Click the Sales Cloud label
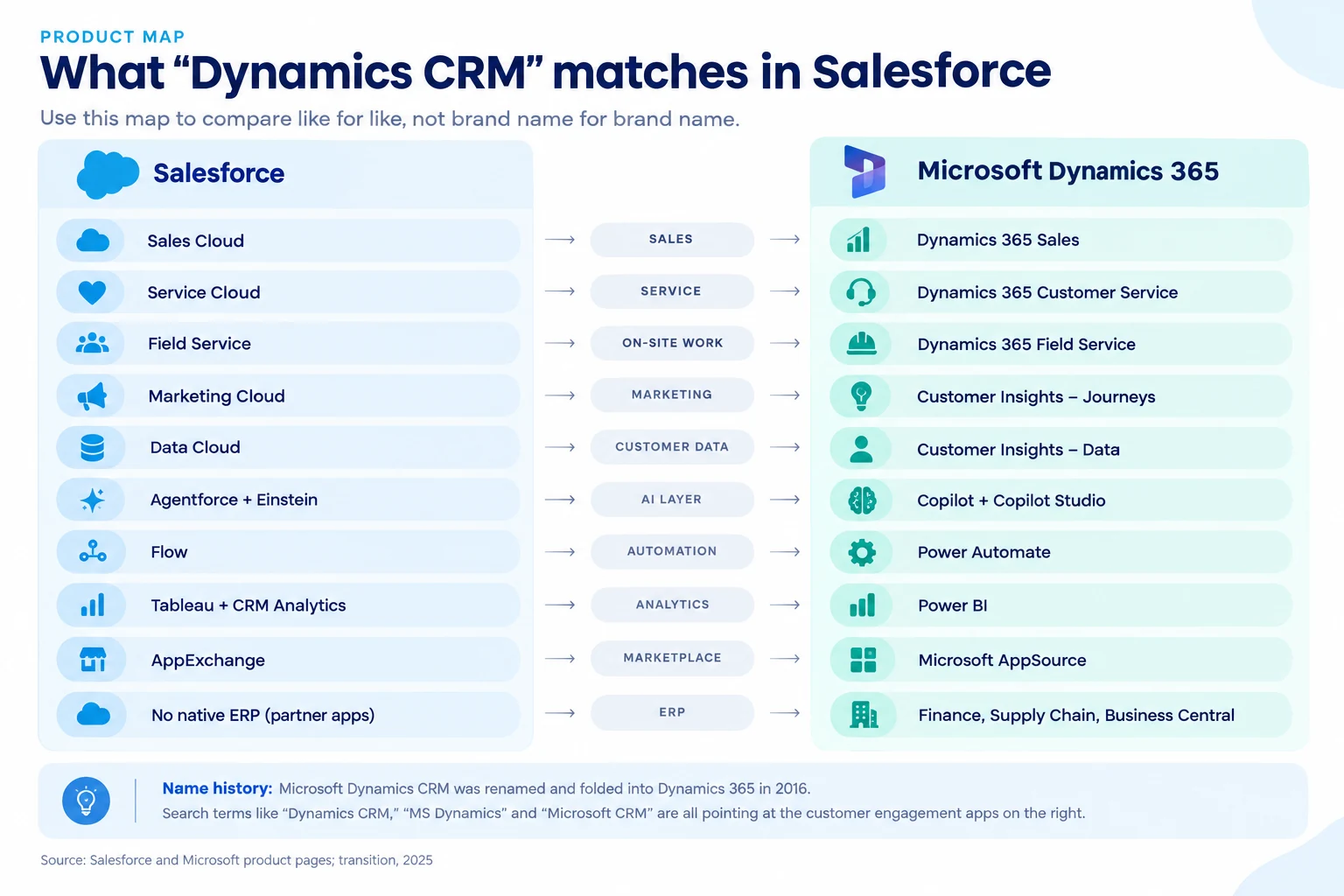This screenshot has width=1344, height=896. (195, 241)
